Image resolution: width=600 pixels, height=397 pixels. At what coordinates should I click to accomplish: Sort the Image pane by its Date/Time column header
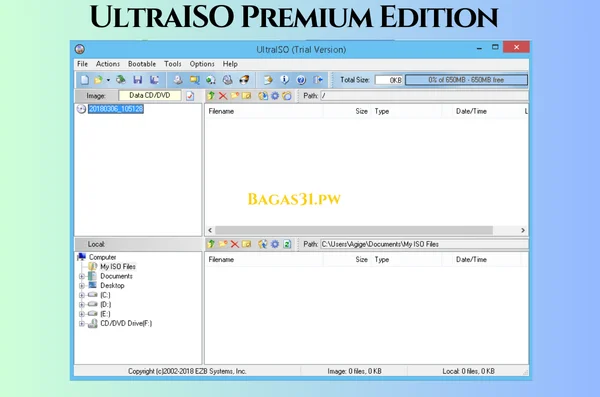(481, 111)
